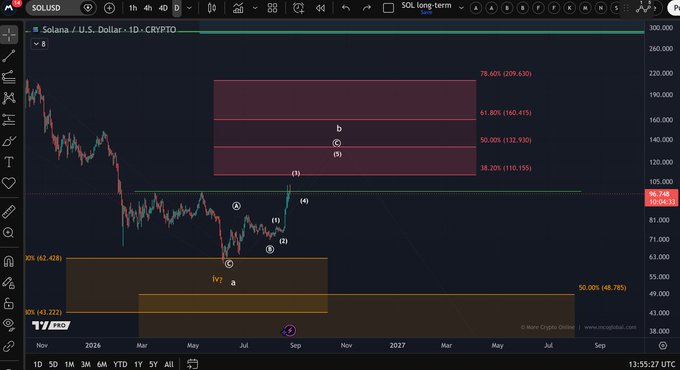Toggle lock all drawings
Screen dimensions: 680x370
(9, 304)
